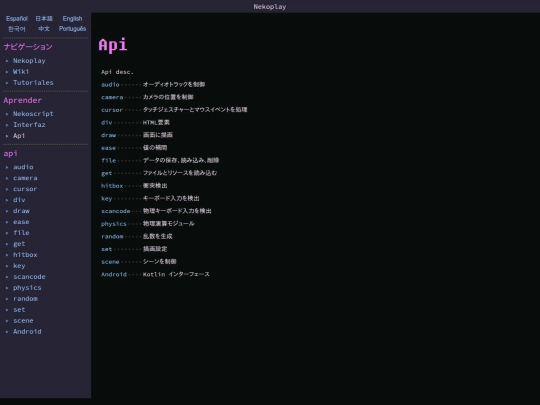Switch language to 한국어
540x405 pixels.
click(x=17, y=29)
